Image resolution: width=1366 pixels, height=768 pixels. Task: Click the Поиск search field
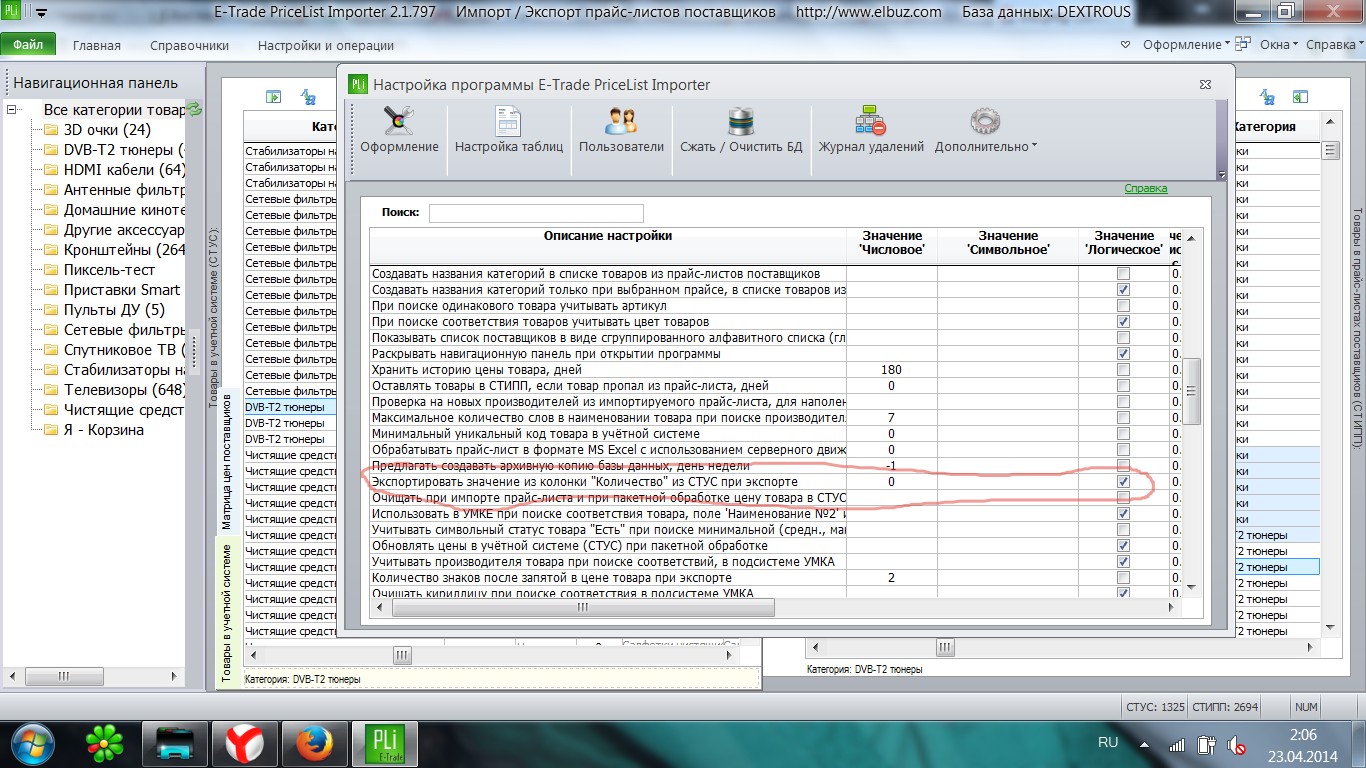536,213
